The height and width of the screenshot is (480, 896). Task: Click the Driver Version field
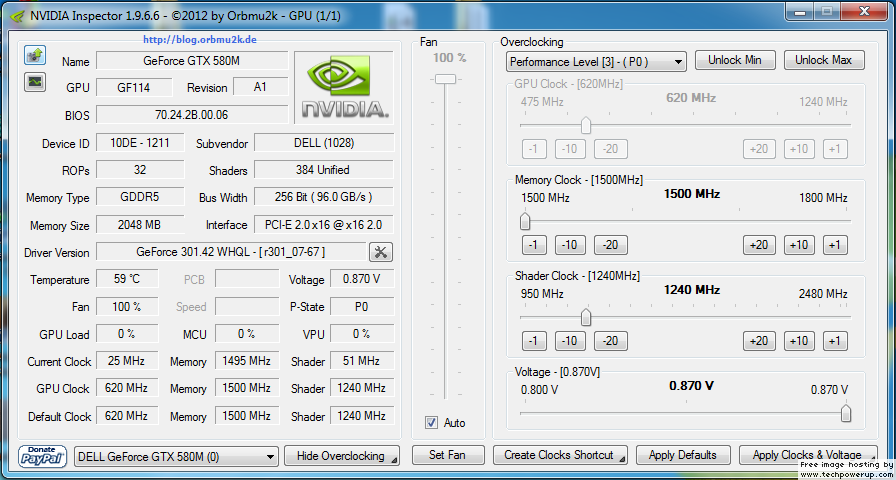[x=231, y=251]
